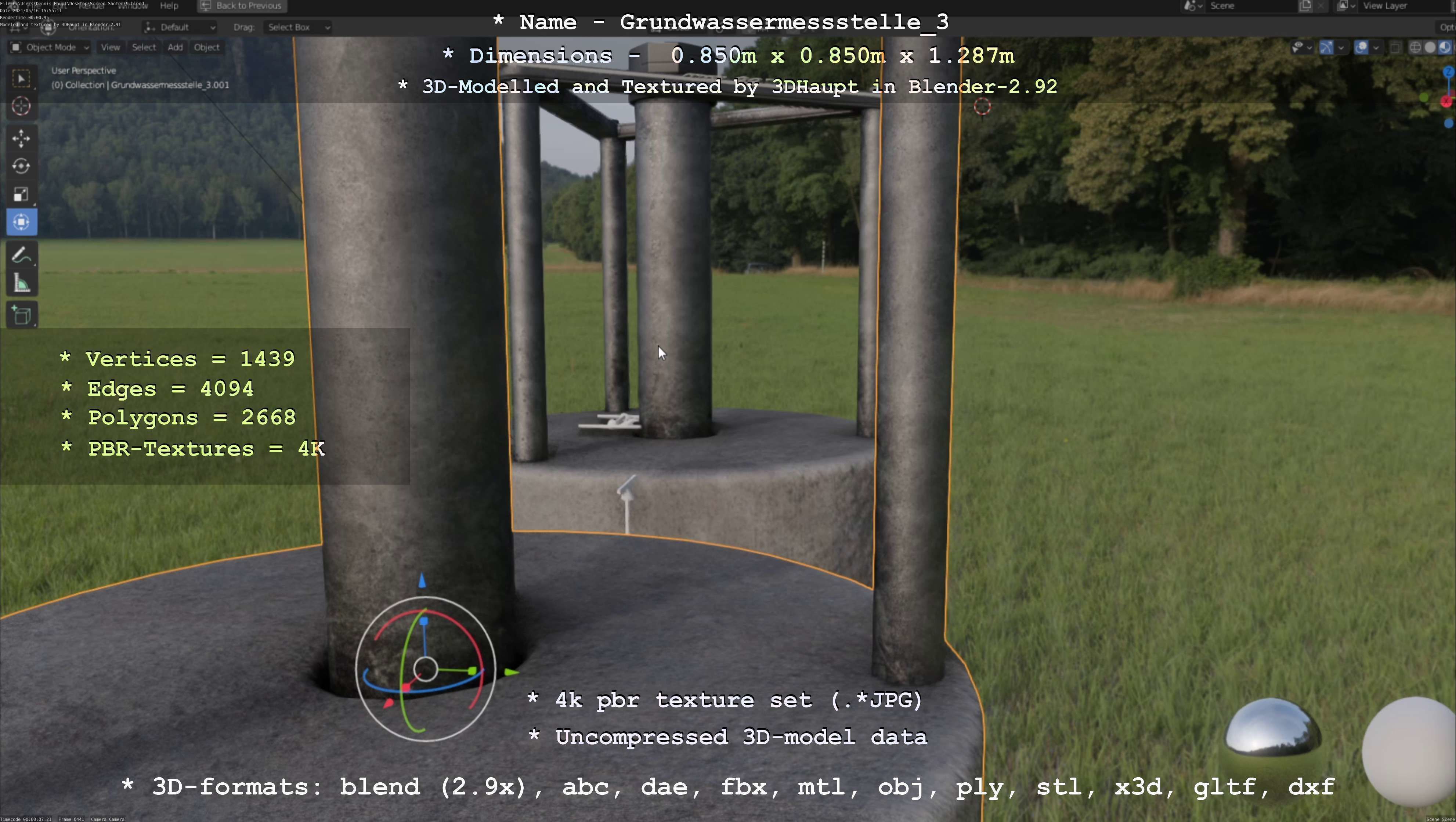Create a new scene with copy icon
Viewport: 1456px width, 822px height.
(1305, 6)
